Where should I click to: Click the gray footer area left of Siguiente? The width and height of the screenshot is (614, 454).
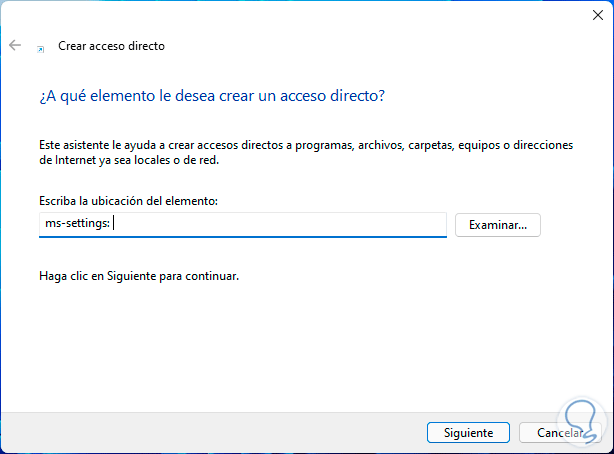200,433
